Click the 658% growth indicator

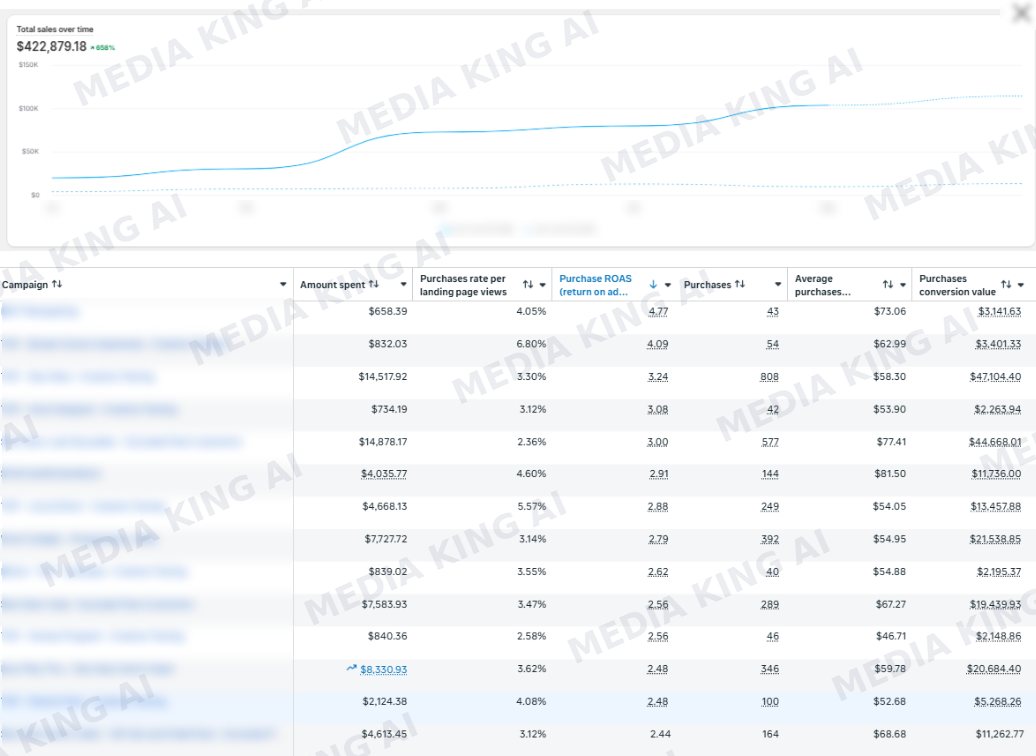[103, 48]
